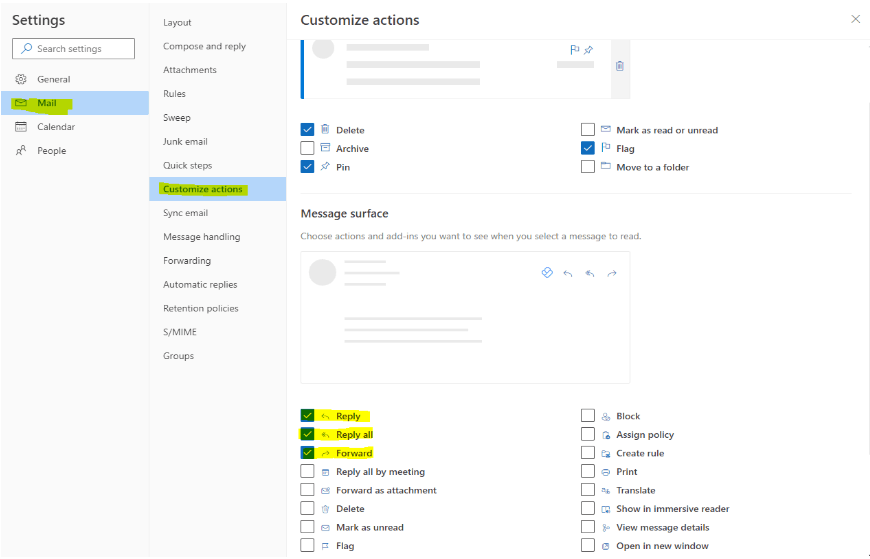870x559 pixels.
Task: Open Automatic replies settings
Action: pyautogui.click(x=218, y=284)
